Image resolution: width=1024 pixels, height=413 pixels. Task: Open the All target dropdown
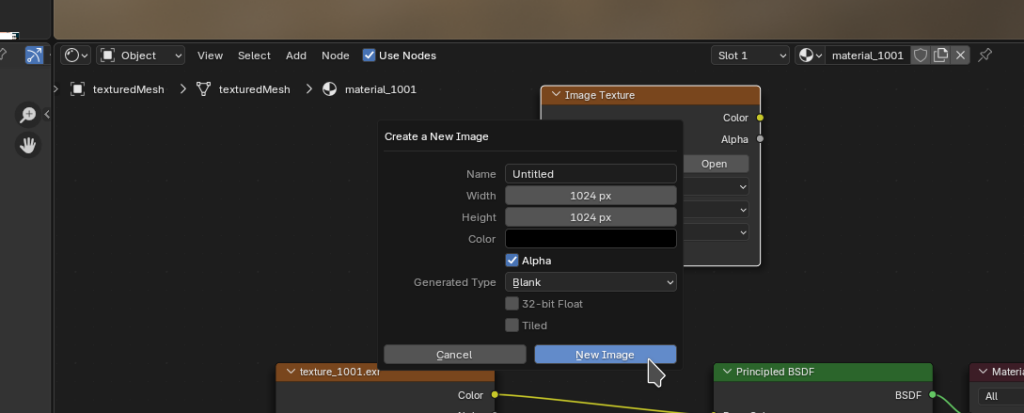click(1000, 396)
